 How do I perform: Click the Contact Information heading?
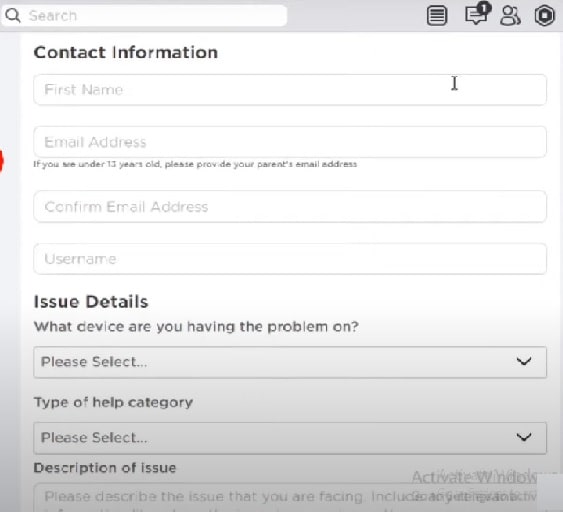(126, 52)
